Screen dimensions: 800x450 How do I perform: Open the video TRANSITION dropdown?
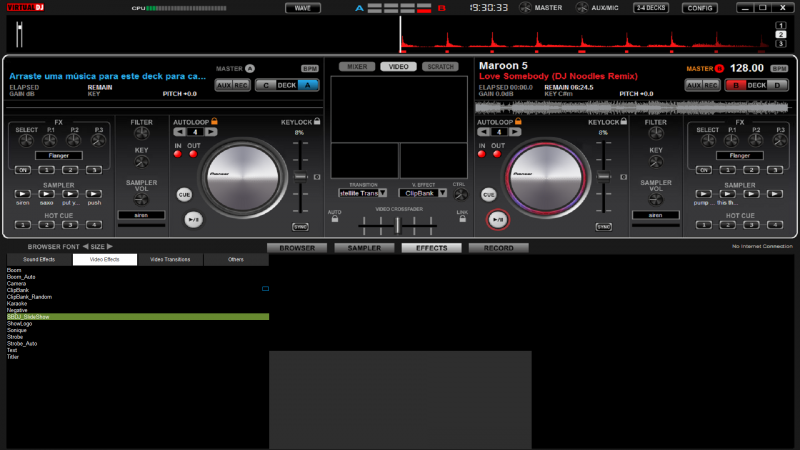coord(363,193)
